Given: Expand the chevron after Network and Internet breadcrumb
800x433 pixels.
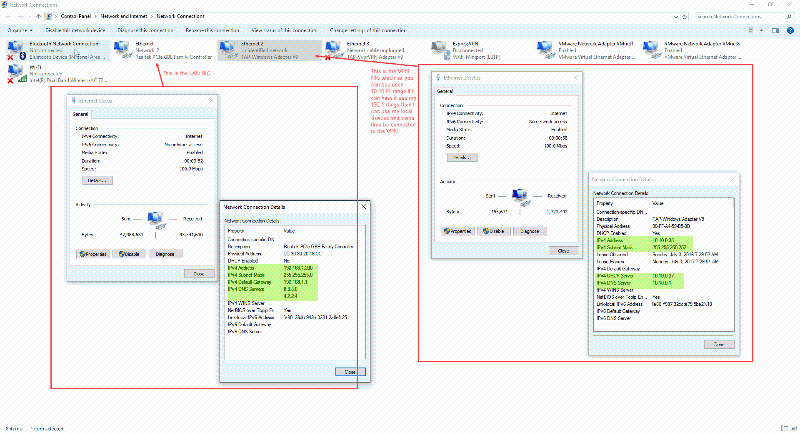Looking at the screenshot, I should point(152,16).
